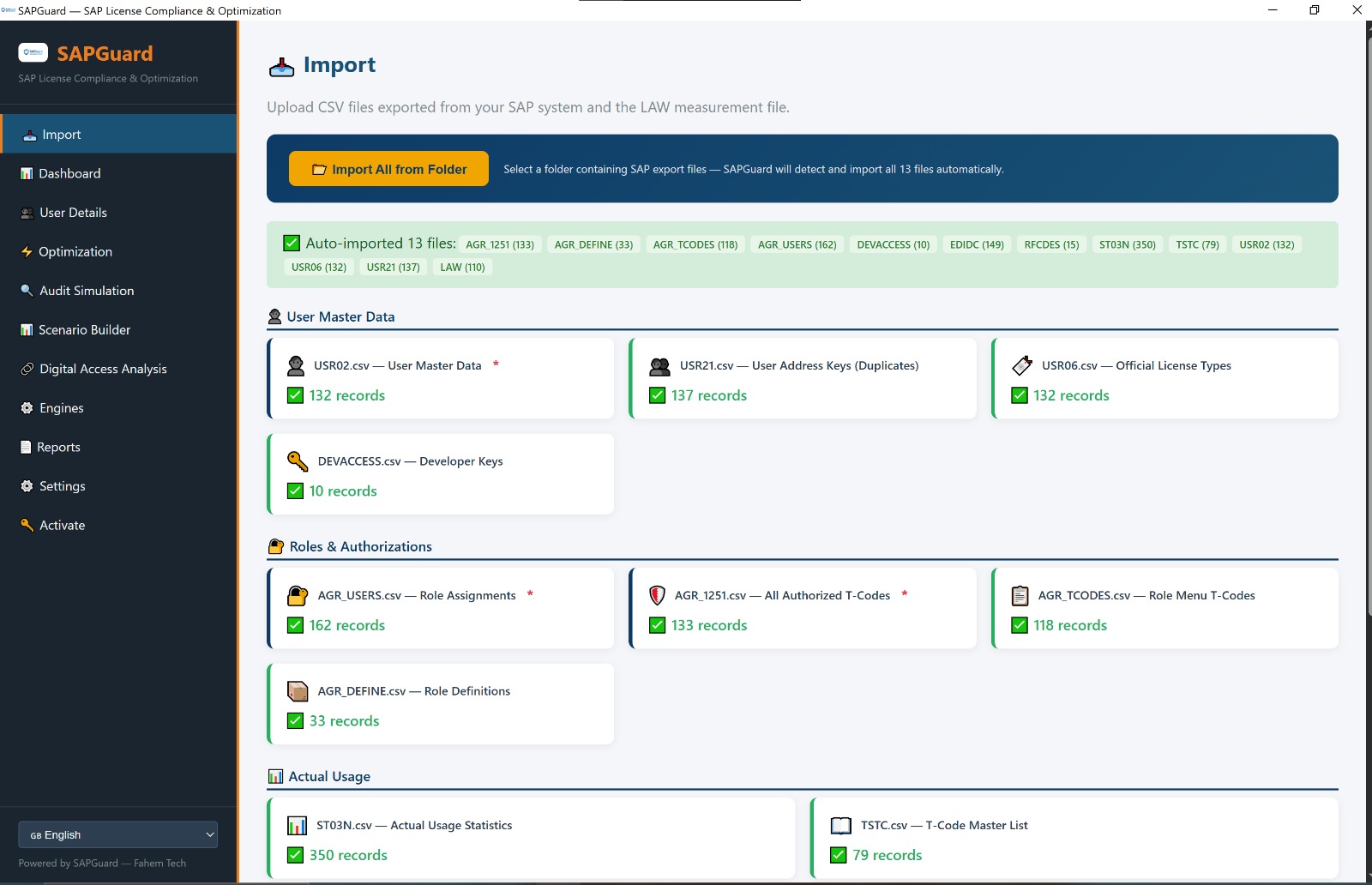The height and width of the screenshot is (885, 1372).
Task: Click the User Details people icon
Action: [27, 213]
